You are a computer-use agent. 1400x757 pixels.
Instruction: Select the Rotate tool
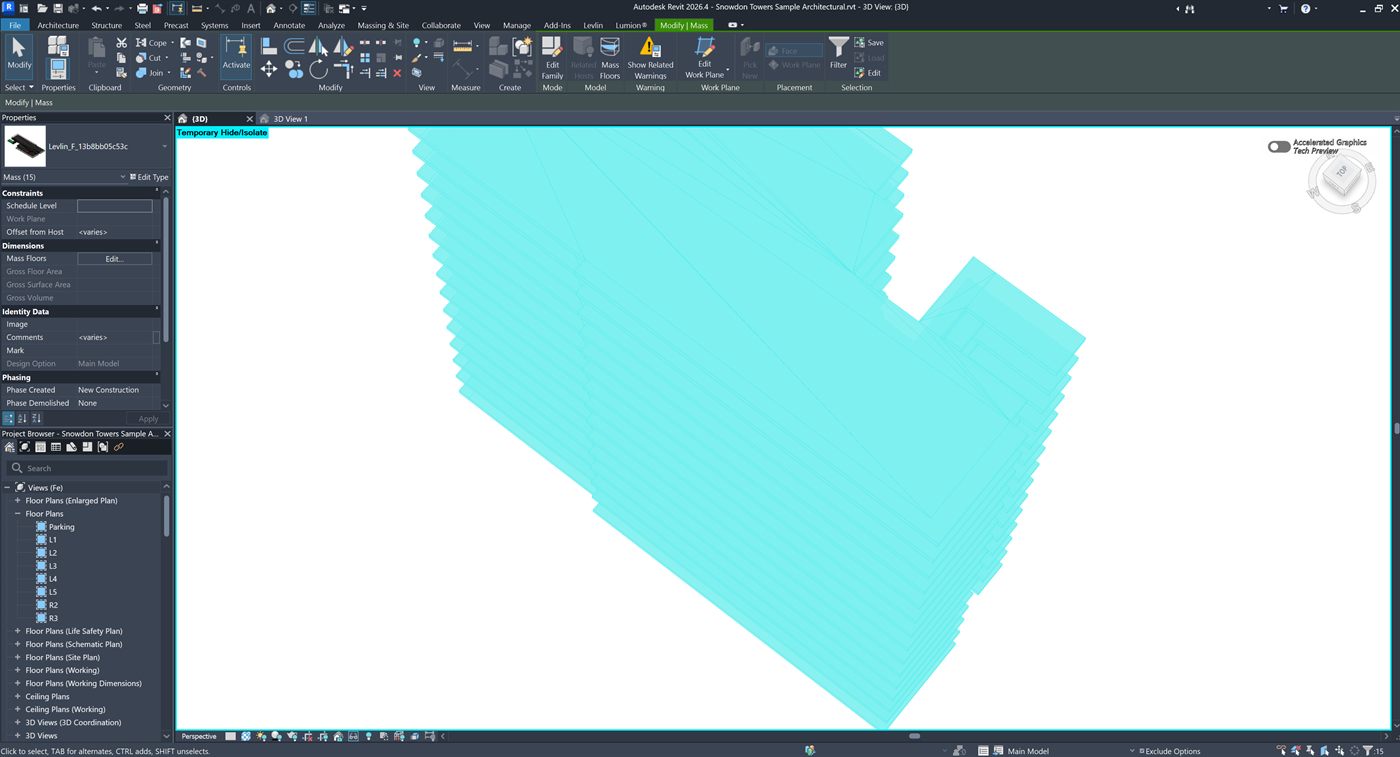[x=318, y=69]
